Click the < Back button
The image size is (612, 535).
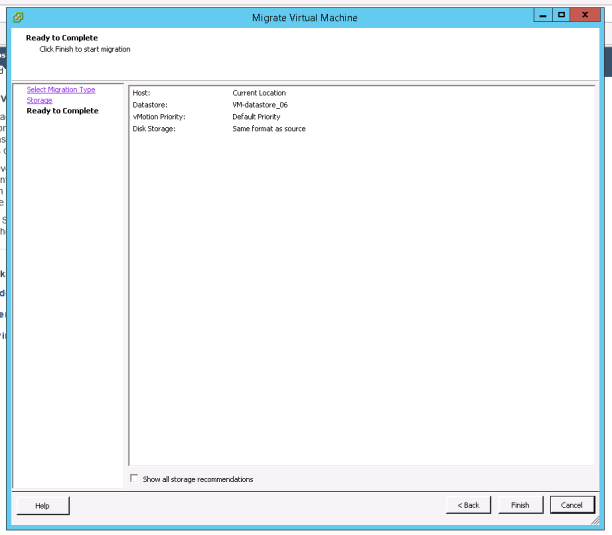click(x=468, y=505)
